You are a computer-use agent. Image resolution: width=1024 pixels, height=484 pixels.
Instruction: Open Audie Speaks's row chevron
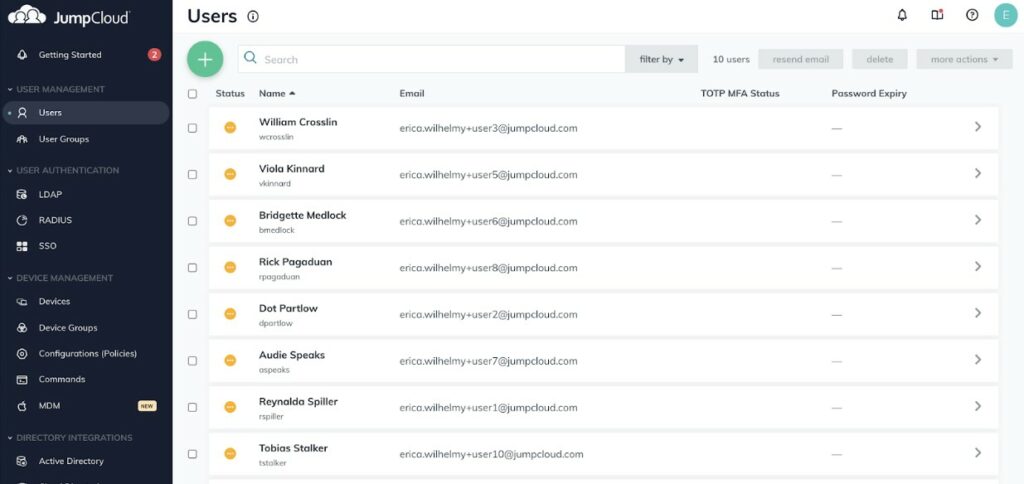click(x=978, y=360)
